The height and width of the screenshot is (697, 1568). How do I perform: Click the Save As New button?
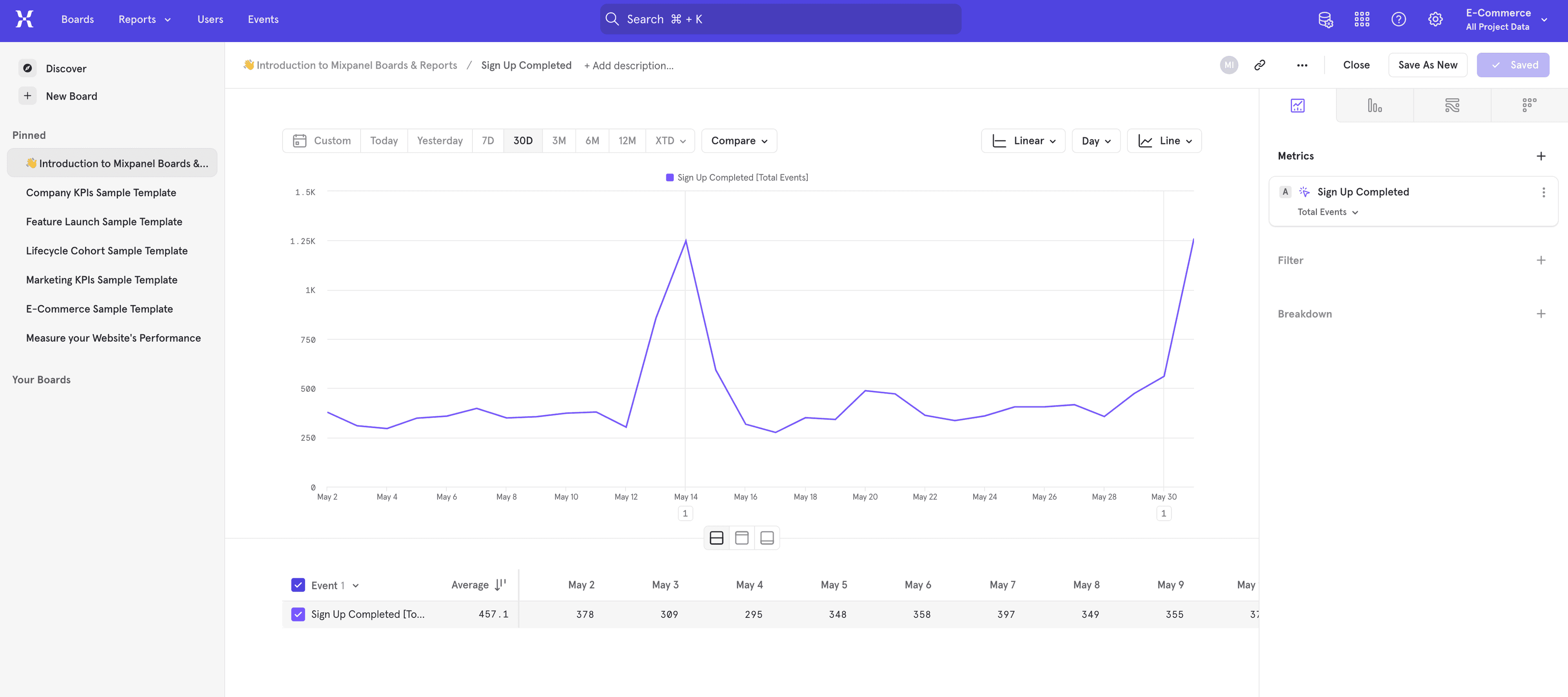1427,64
